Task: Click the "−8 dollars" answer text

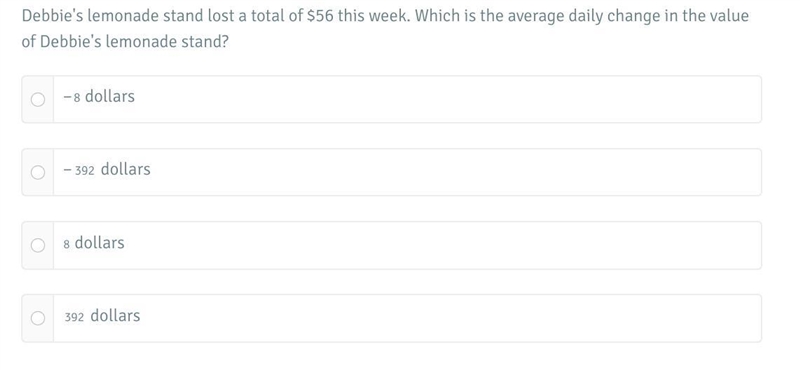Action: pos(99,96)
